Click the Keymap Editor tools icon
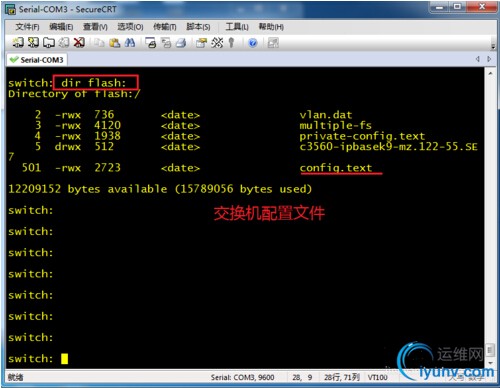The height and width of the screenshot is (388, 500). [217, 43]
